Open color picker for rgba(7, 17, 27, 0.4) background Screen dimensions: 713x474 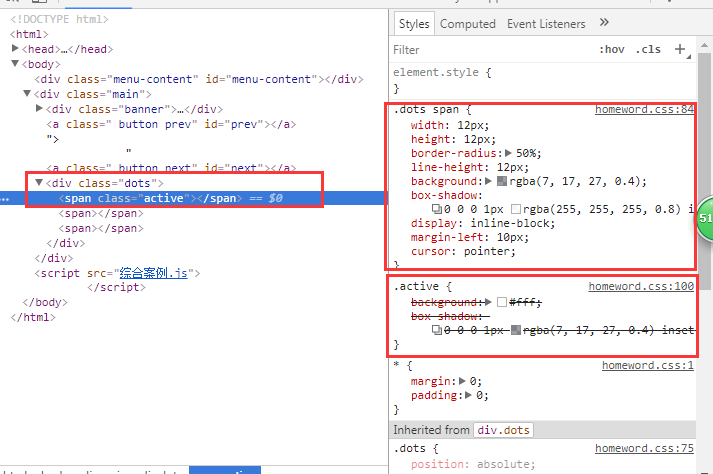pos(502,181)
